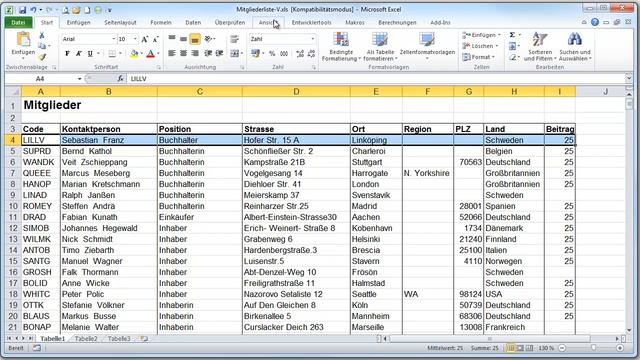Viewport: 640px width, 360px height.
Task: Click the font color A icon
Action: 151,53
